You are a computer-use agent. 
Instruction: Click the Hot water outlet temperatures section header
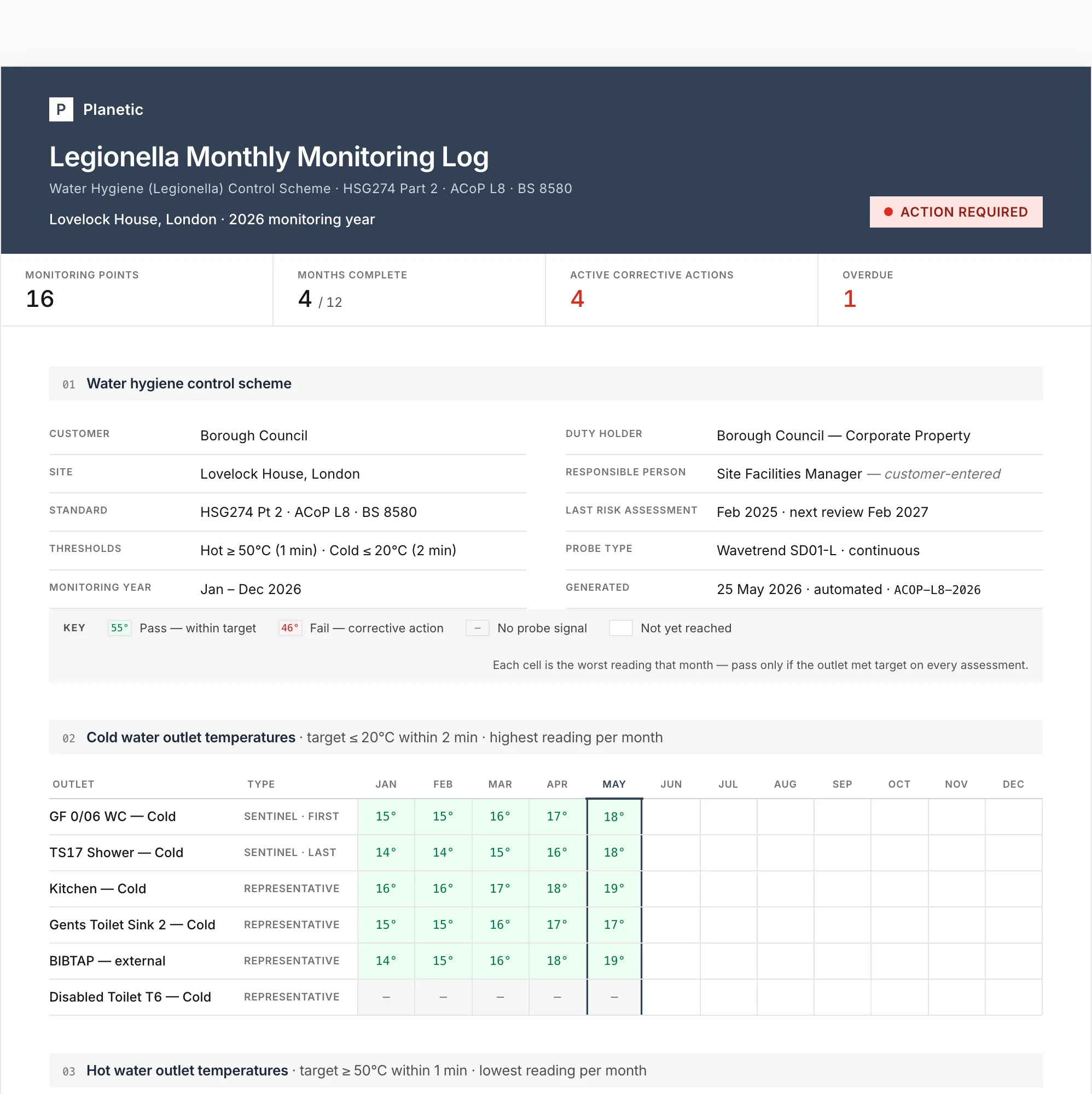(545, 1070)
